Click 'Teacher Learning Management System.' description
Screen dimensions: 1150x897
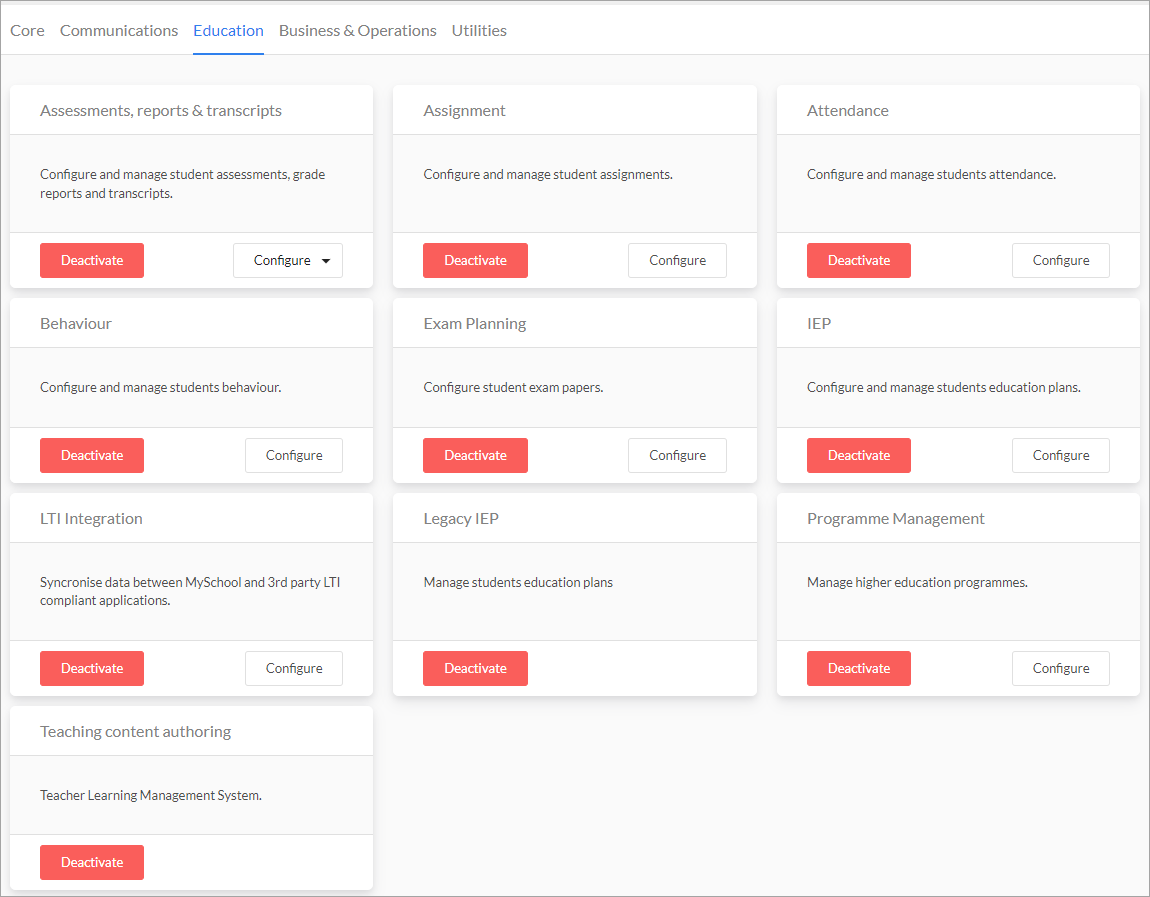point(150,795)
